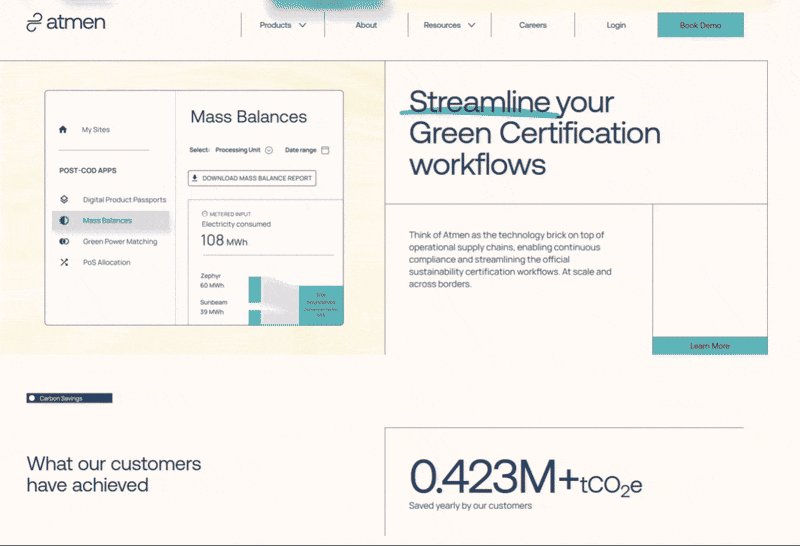Click the Carbon Savings tag
Image resolution: width=800 pixels, height=546 pixels.
(x=69, y=398)
